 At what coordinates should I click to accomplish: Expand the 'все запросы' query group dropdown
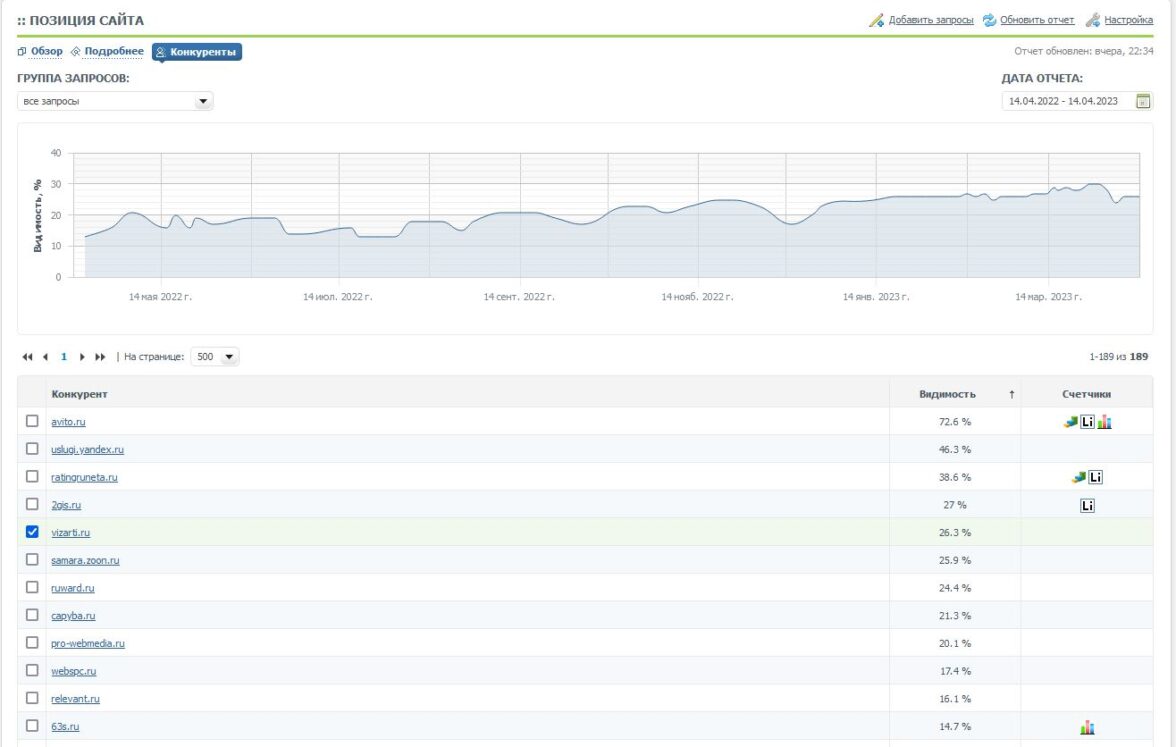[x=203, y=101]
